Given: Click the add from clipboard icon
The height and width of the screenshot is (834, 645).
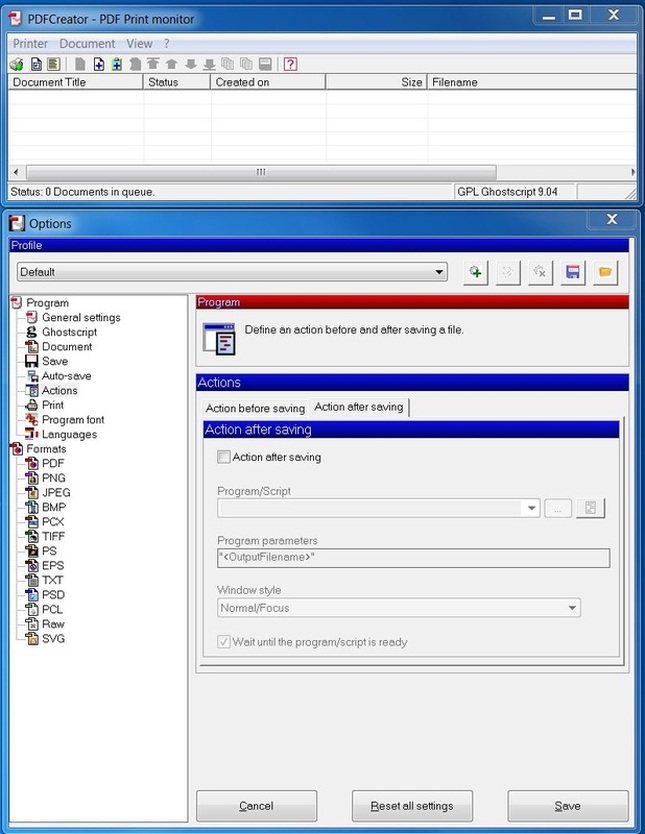Looking at the screenshot, I should (x=117, y=64).
